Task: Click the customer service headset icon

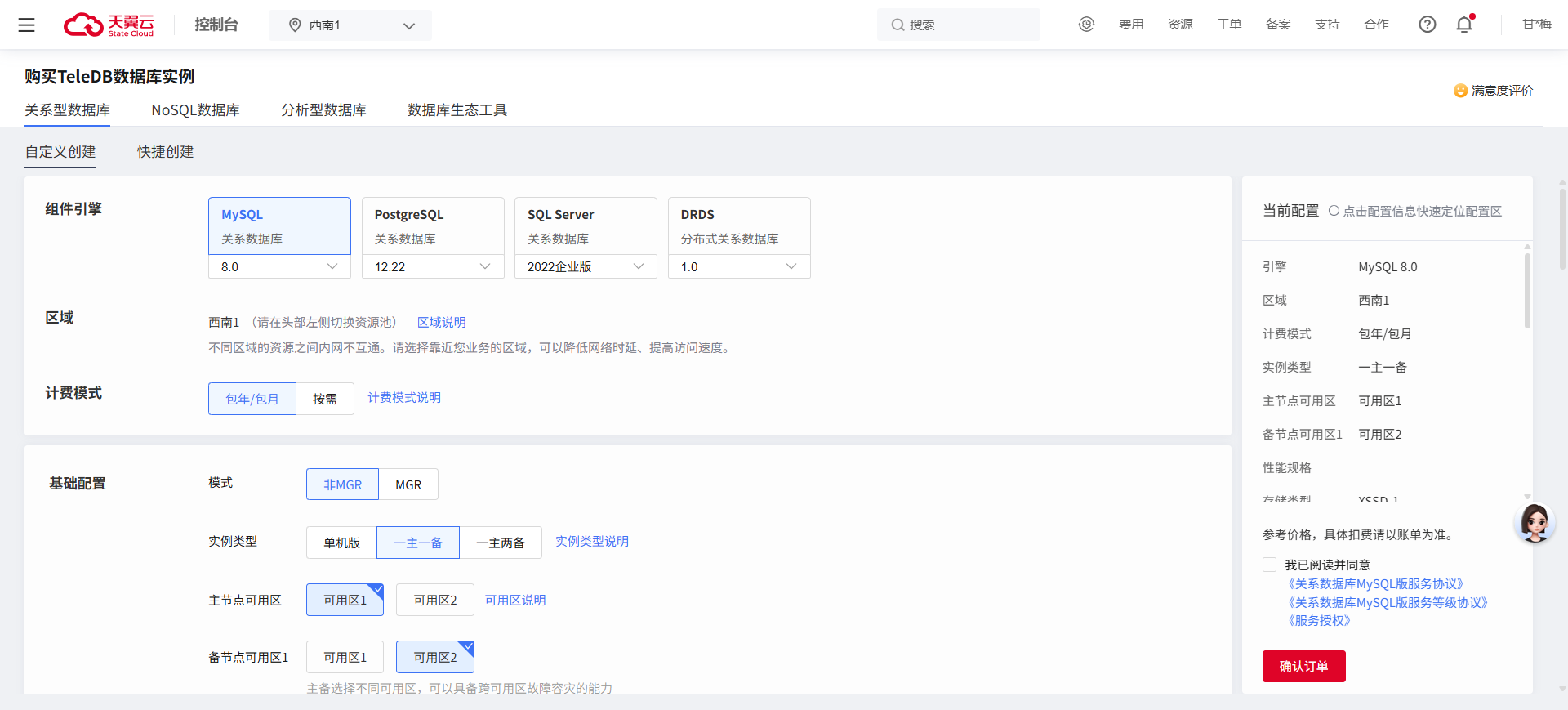Action: pyautogui.click(x=1086, y=25)
